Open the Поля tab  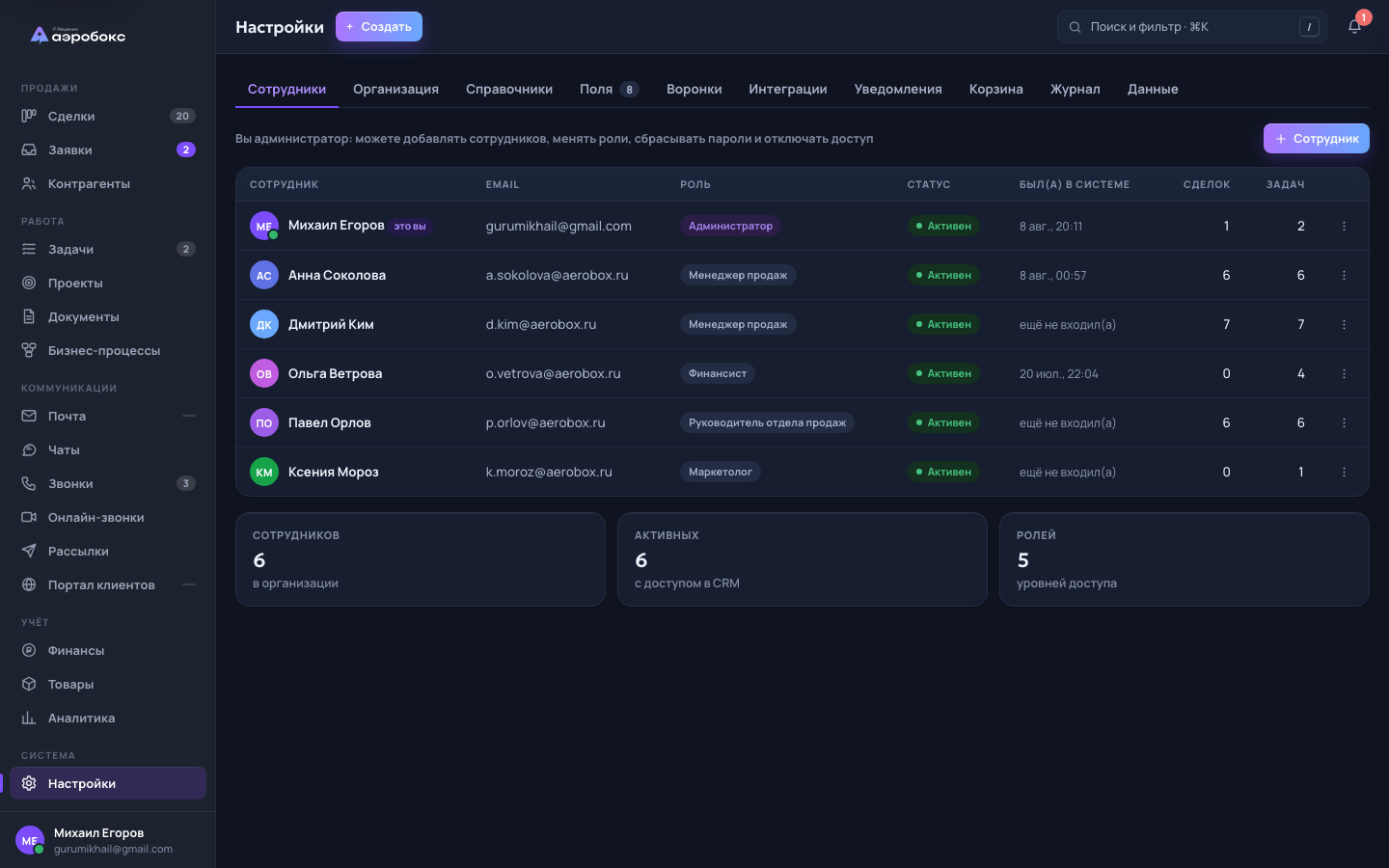(610, 89)
